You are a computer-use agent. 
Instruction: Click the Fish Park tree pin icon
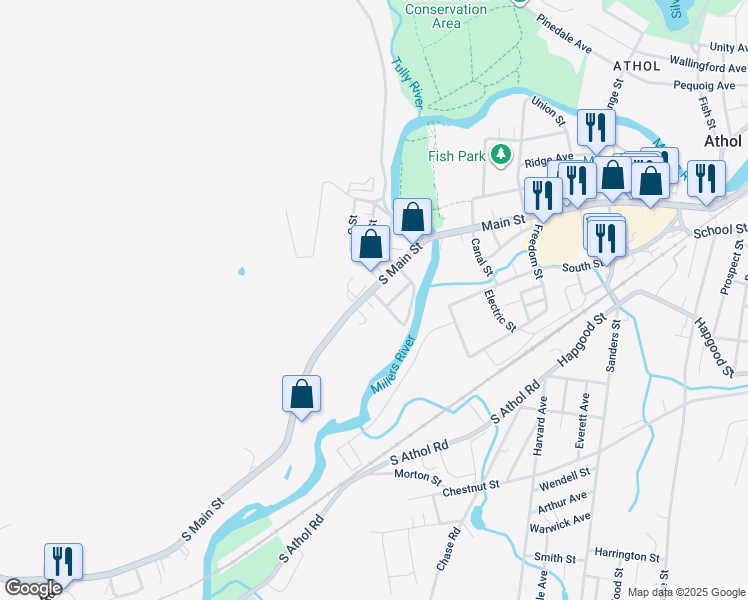pos(500,155)
